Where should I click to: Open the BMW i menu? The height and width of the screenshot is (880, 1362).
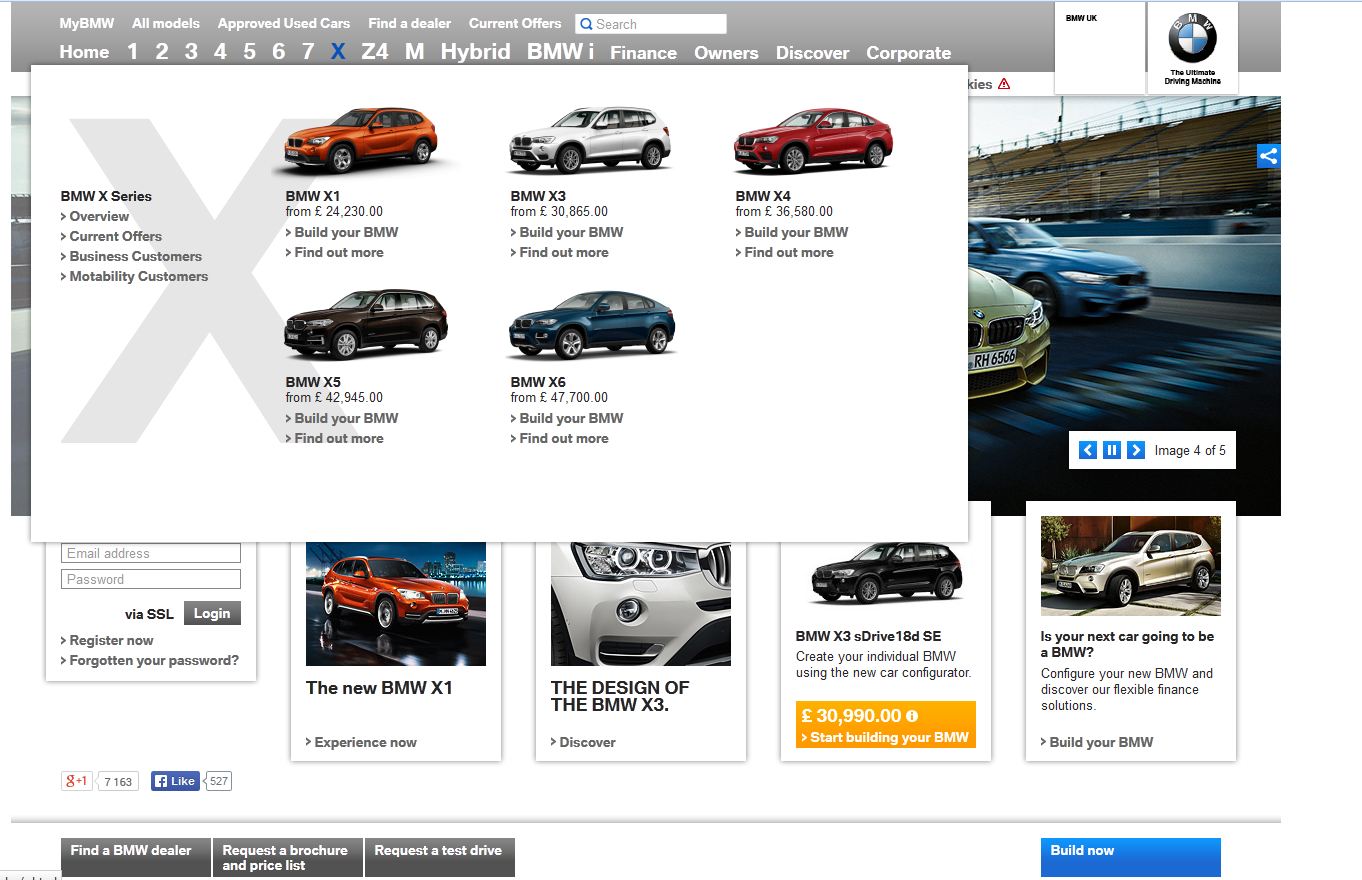point(560,51)
